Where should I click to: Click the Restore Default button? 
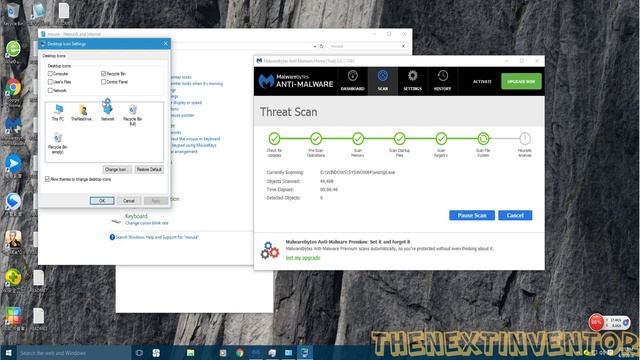pyautogui.click(x=149, y=169)
